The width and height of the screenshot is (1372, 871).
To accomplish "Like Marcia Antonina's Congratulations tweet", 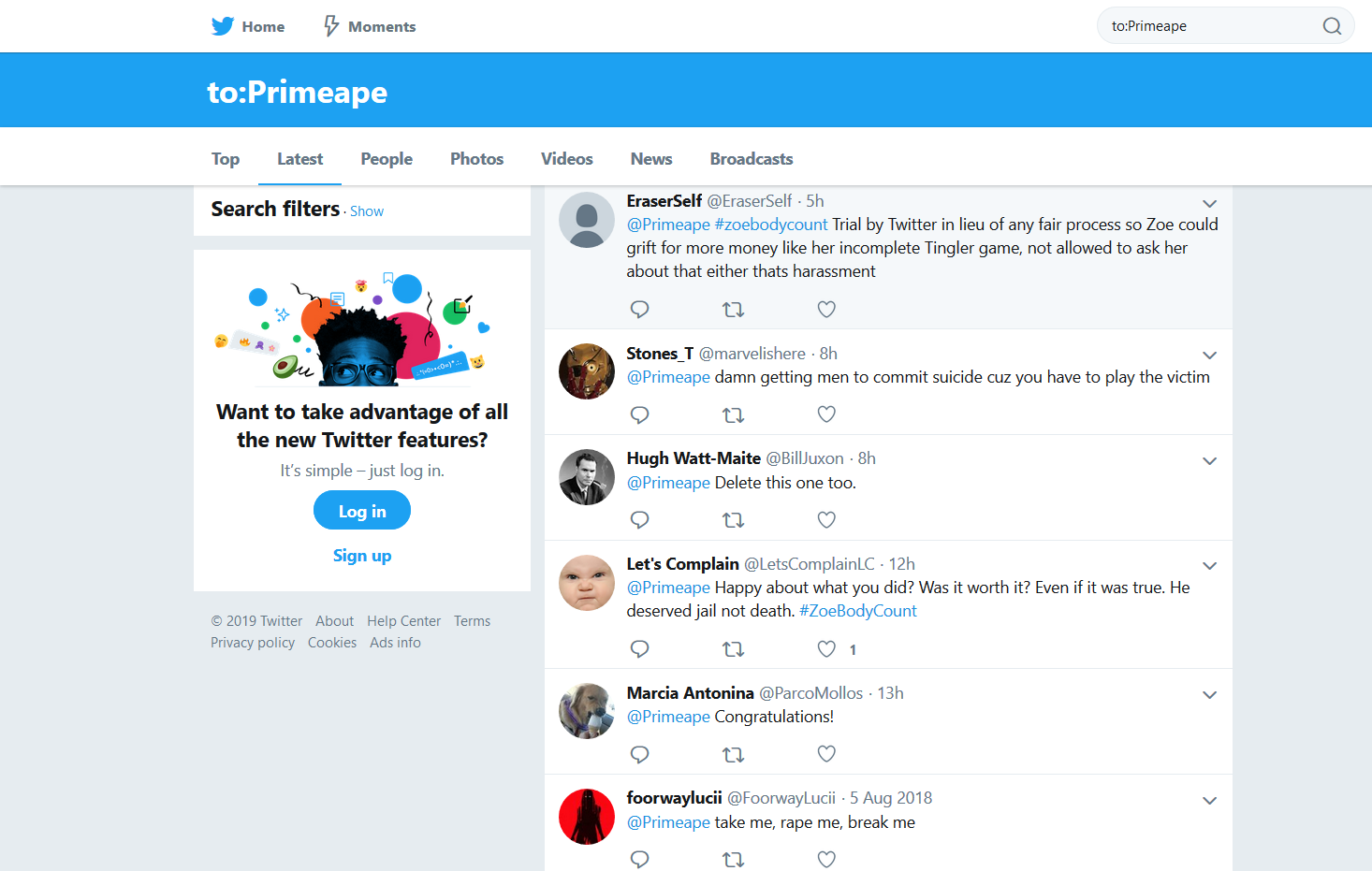I will [x=826, y=754].
